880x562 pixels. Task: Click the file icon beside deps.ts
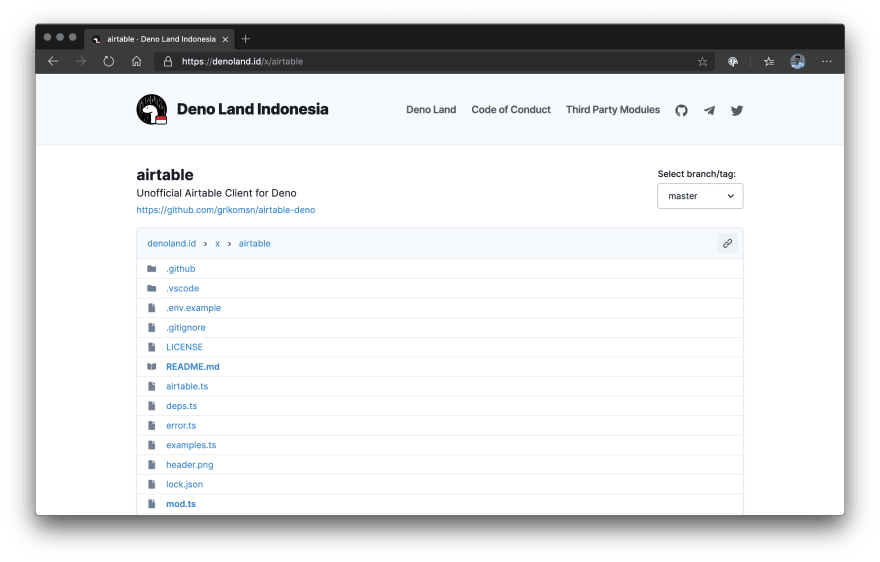click(x=152, y=406)
